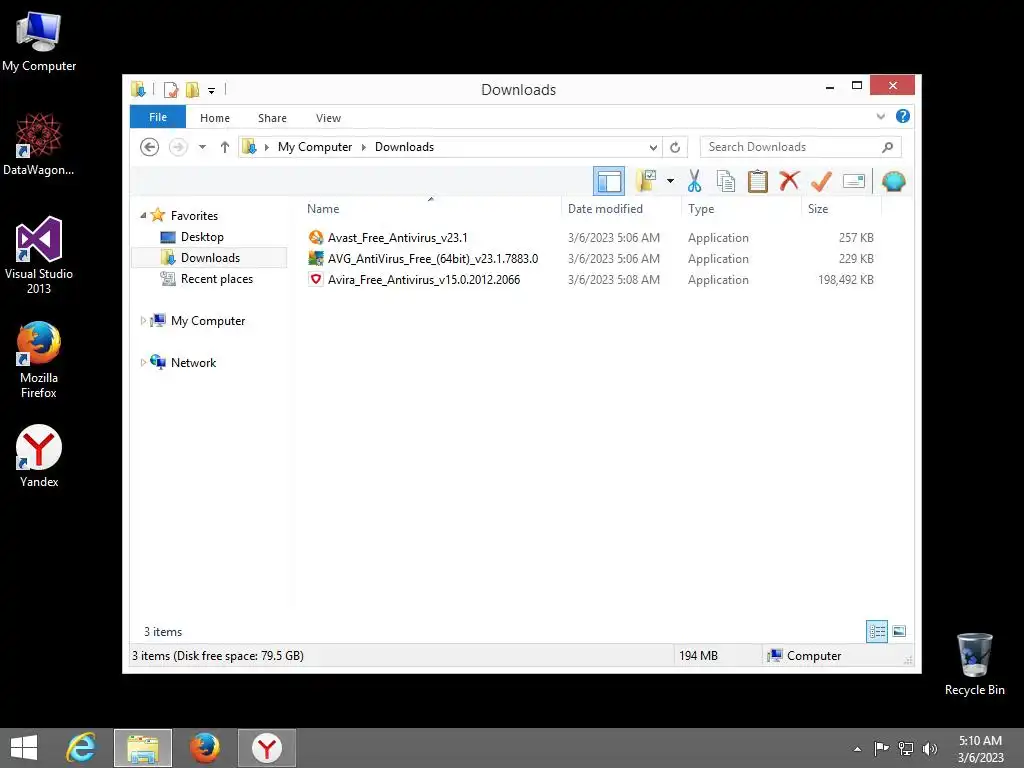Open the File ribbon tab
The image size is (1024, 768).
[158, 117]
